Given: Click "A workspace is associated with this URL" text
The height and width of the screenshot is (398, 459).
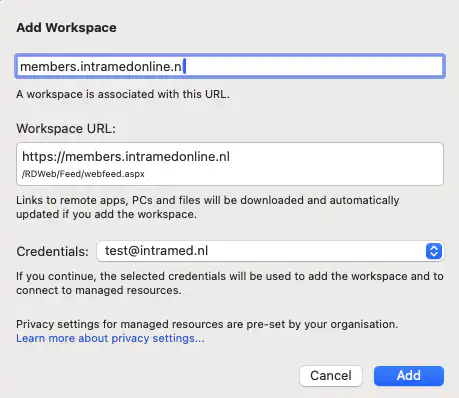Looking at the screenshot, I should point(123,94).
